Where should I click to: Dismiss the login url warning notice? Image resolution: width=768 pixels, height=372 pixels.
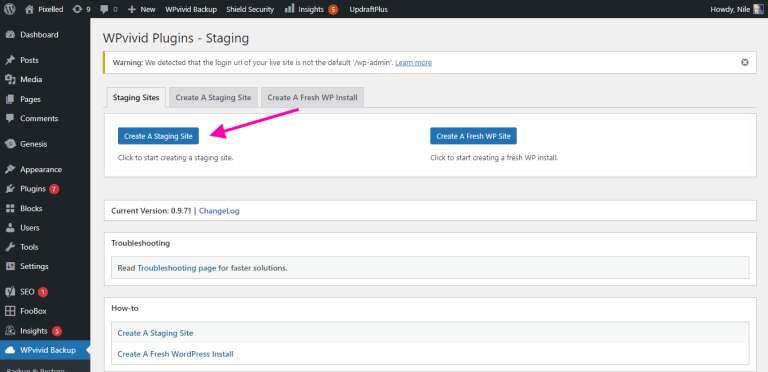(744, 63)
